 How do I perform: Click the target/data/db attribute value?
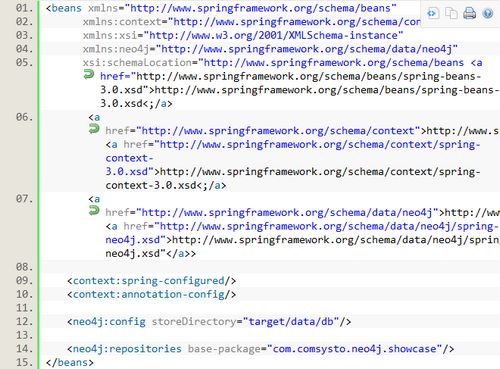pos(291,322)
